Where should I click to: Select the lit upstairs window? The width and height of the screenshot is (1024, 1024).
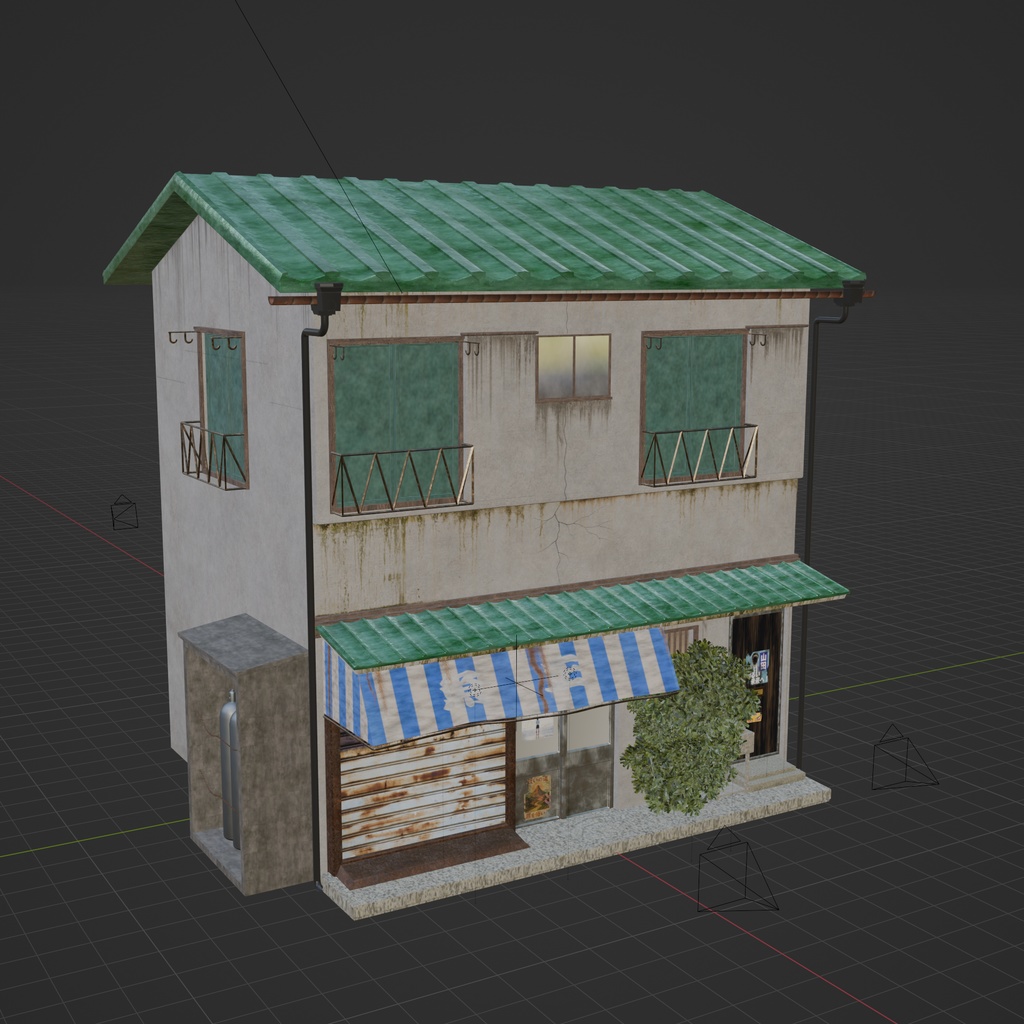573,365
